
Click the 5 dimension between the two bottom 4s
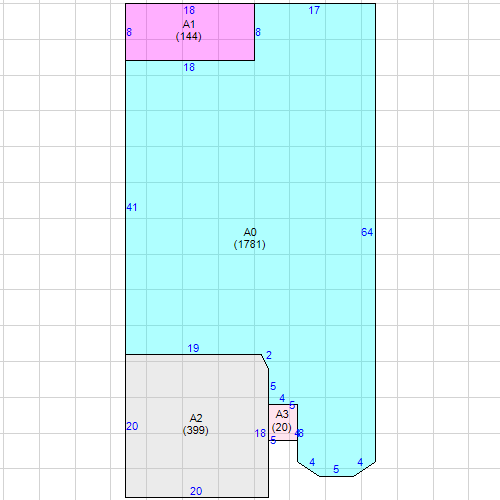click(336, 469)
